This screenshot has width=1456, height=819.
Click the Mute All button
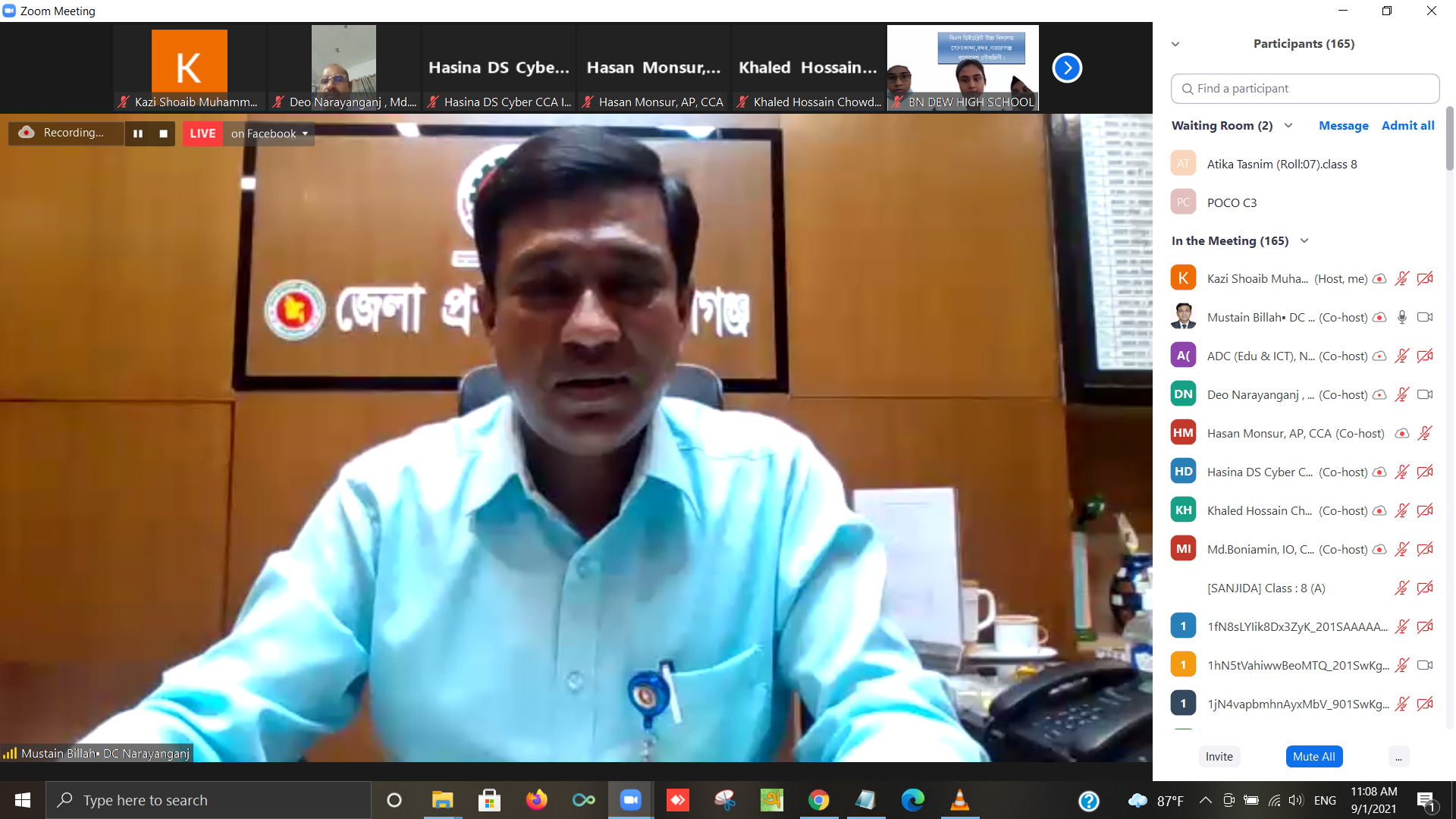point(1313,757)
